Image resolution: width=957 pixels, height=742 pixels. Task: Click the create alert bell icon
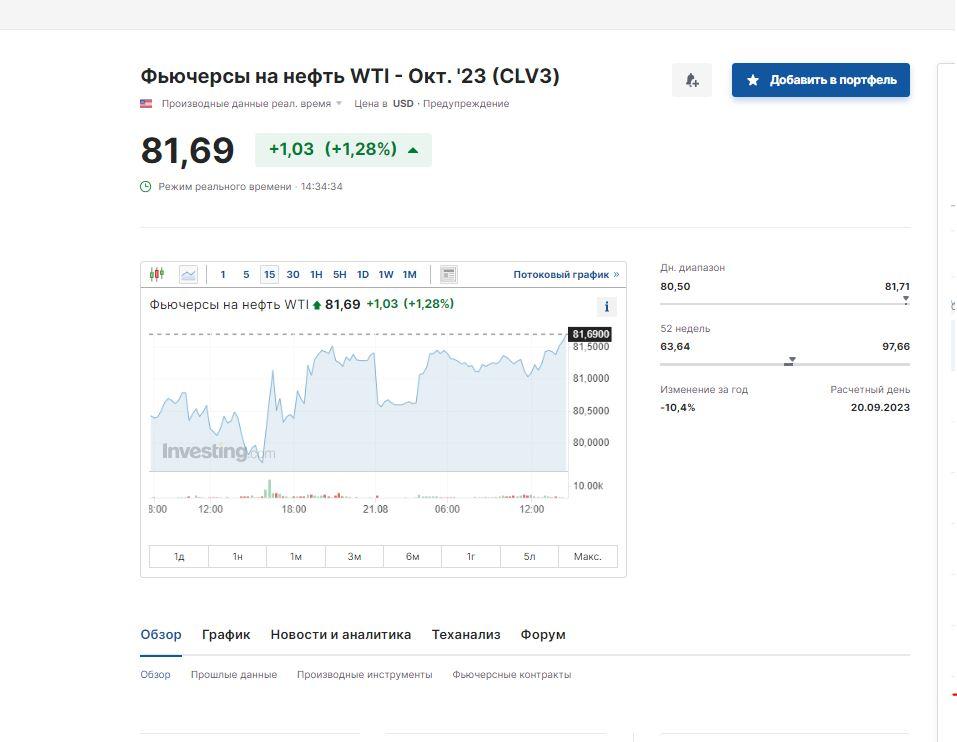692,80
